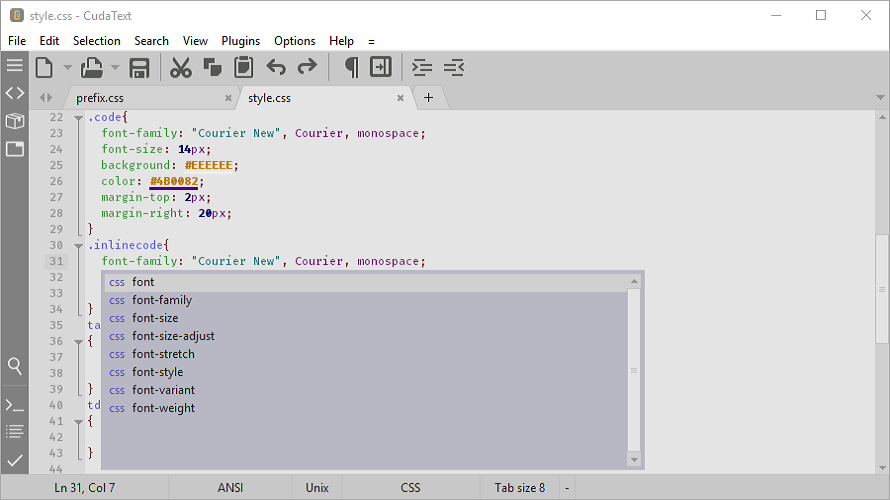Click the underlined #4B0082 color value
This screenshot has height=500, width=890.
pyautogui.click(x=175, y=181)
